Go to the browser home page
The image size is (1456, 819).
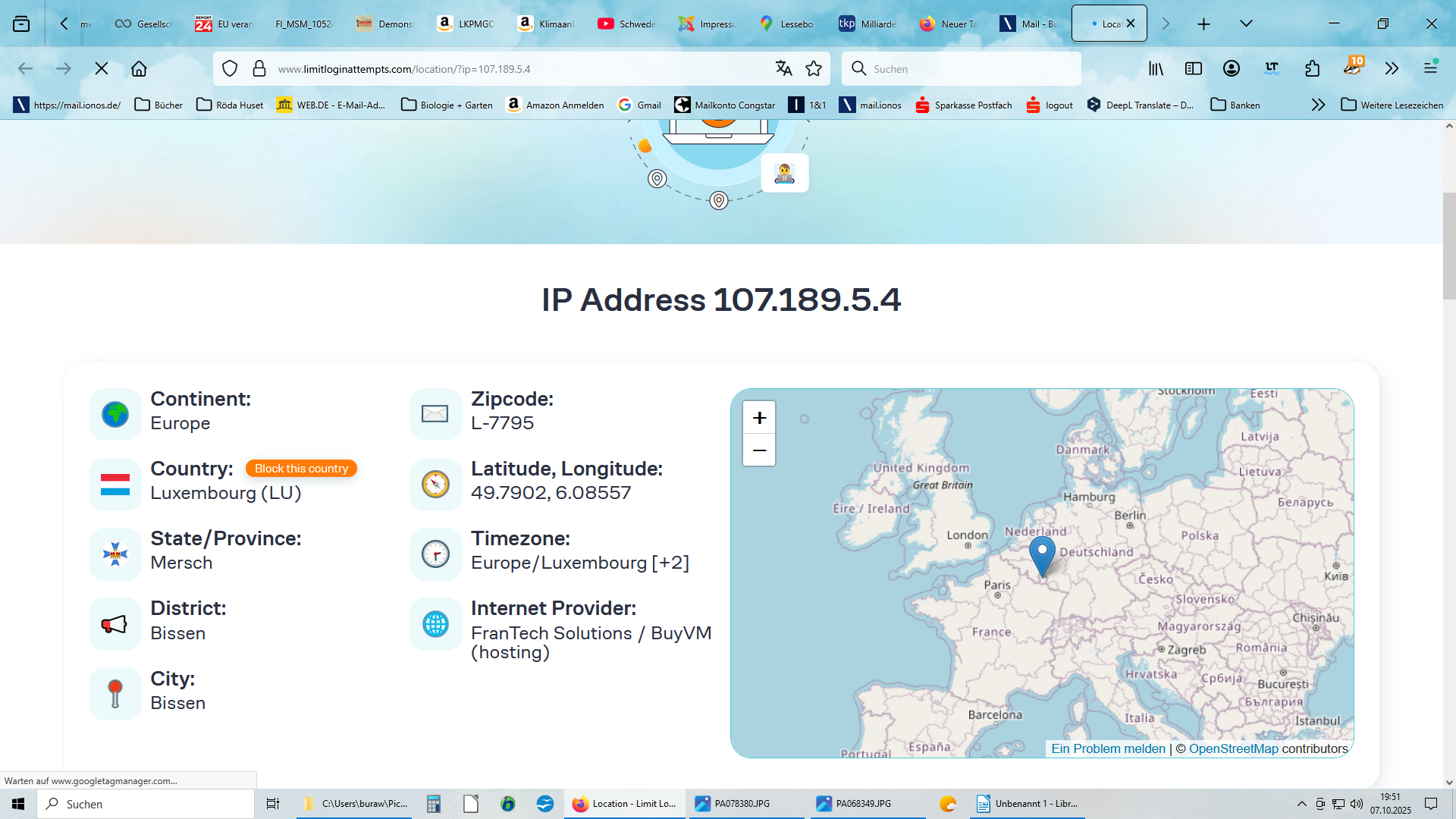click(139, 69)
